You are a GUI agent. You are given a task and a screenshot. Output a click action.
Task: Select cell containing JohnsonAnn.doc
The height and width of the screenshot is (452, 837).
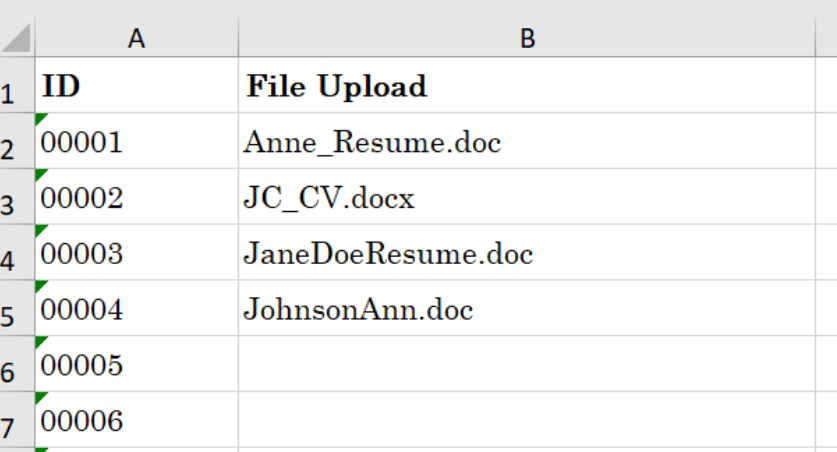tap(527, 308)
